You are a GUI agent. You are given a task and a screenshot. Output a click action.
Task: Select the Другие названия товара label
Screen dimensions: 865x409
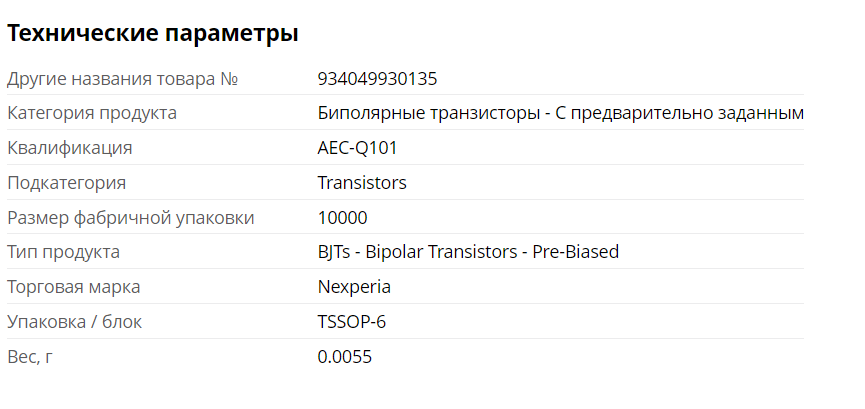click(112, 79)
